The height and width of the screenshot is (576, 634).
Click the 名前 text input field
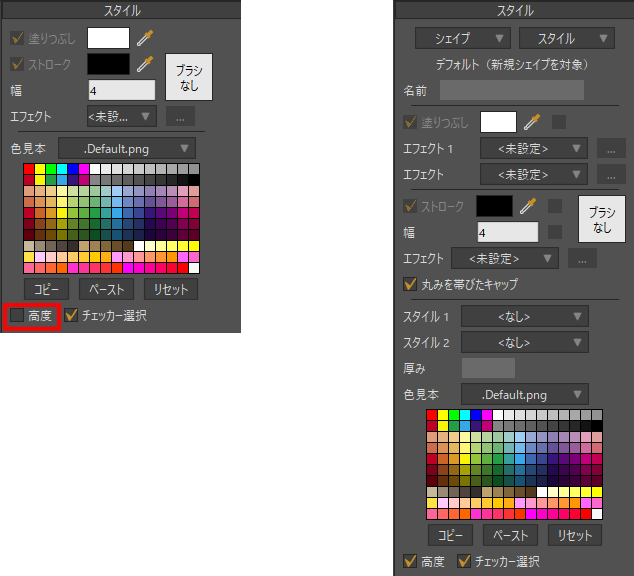(512, 90)
